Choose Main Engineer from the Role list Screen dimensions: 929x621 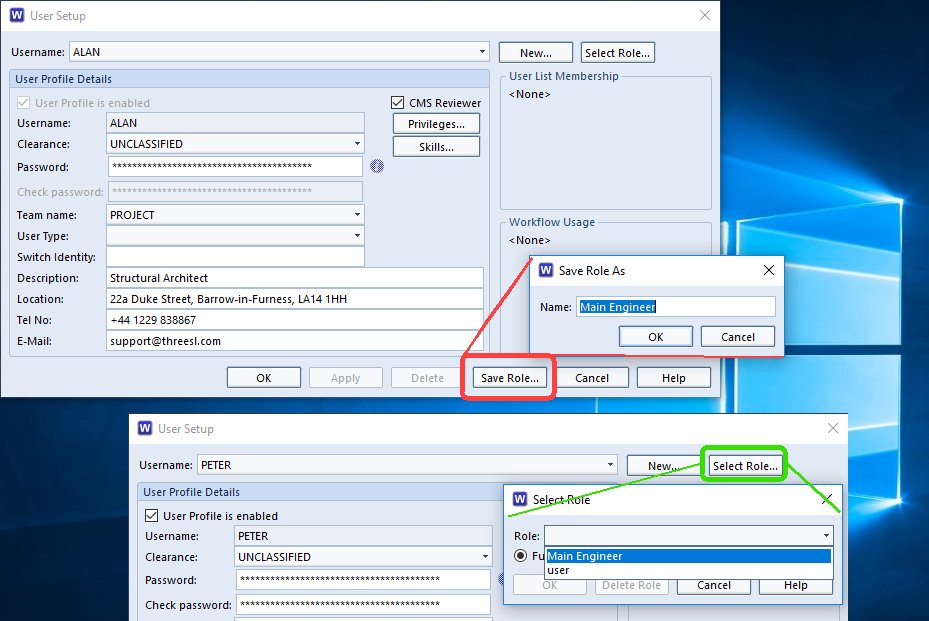point(688,556)
